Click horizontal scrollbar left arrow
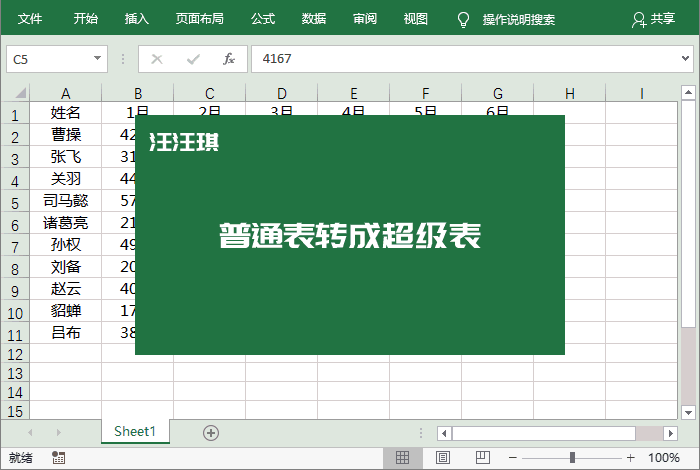 pos(444,433)
